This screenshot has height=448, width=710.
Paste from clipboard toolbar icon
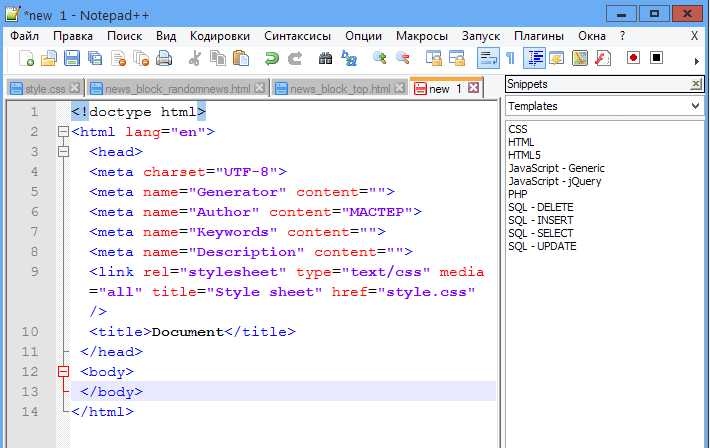tap(241, 58)
